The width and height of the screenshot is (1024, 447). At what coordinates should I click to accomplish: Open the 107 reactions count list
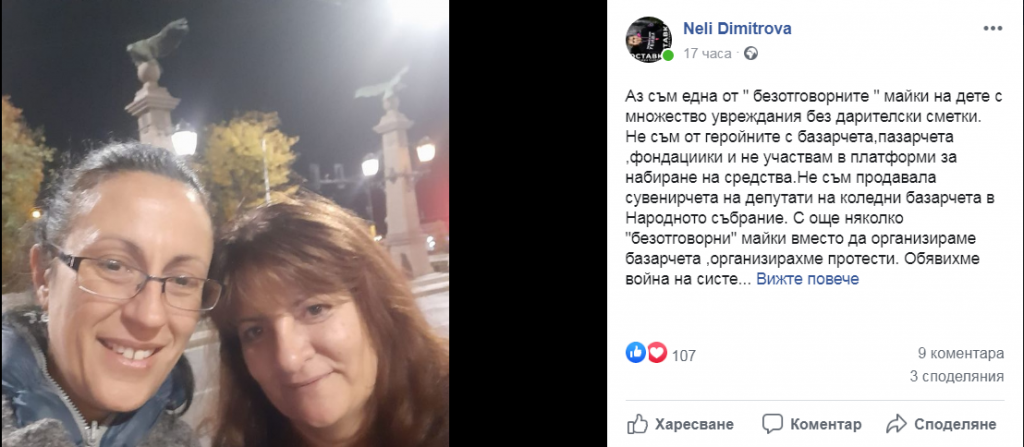tap(684, 356)
